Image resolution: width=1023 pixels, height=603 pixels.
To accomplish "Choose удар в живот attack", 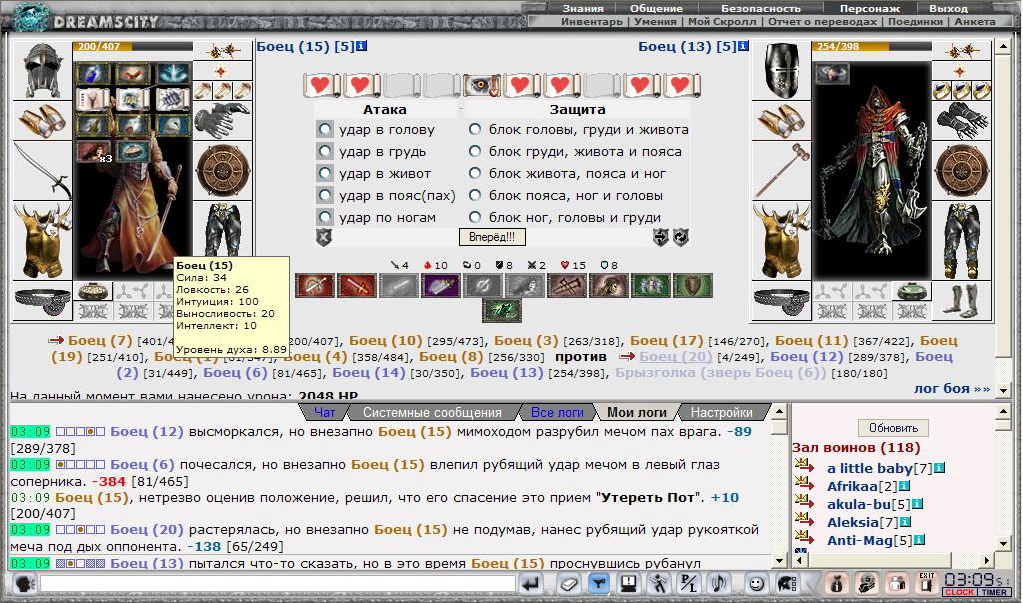I will 324,174.
